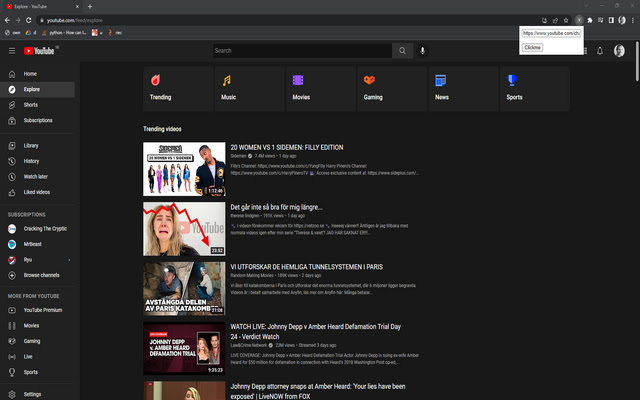Click the page vertical scrollbar

pyautogui.click(x=637, y=61)
